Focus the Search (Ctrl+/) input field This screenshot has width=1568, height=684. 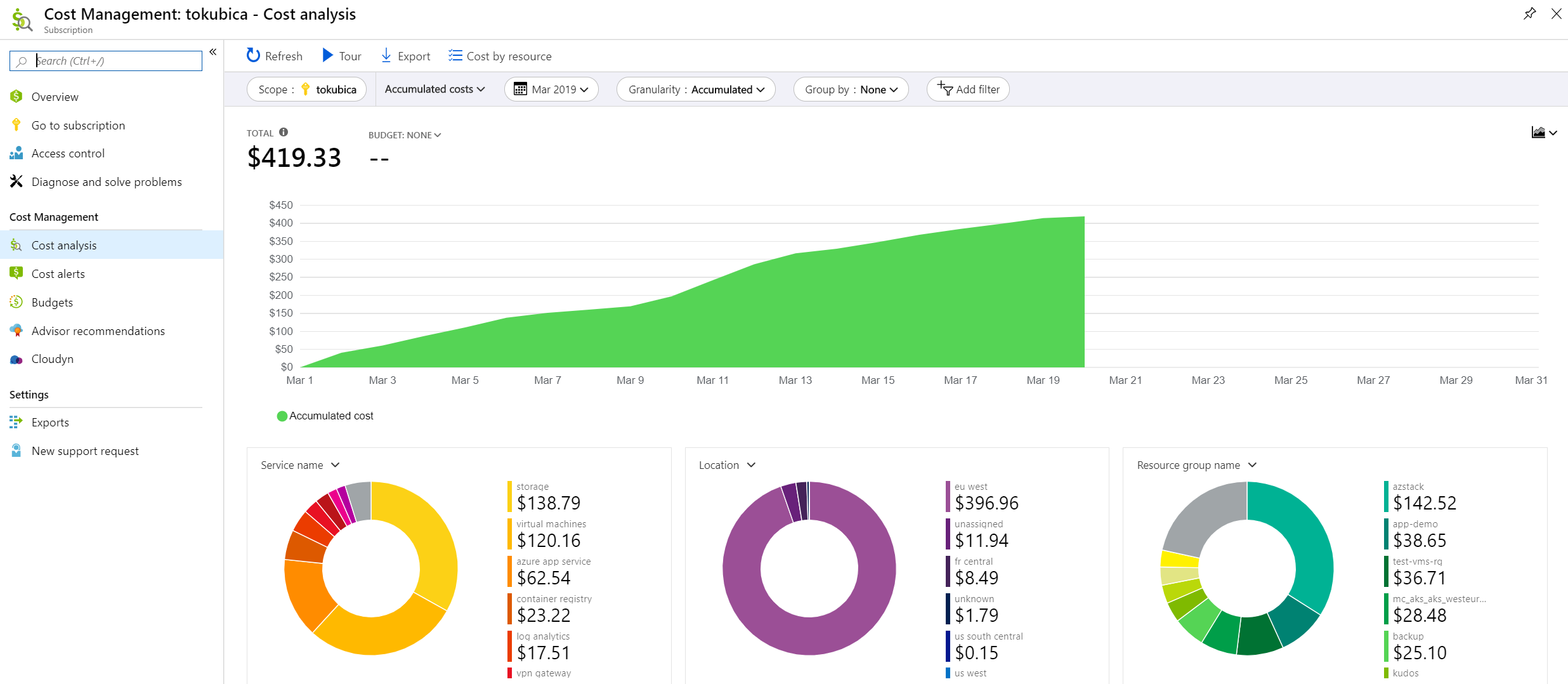106,61
